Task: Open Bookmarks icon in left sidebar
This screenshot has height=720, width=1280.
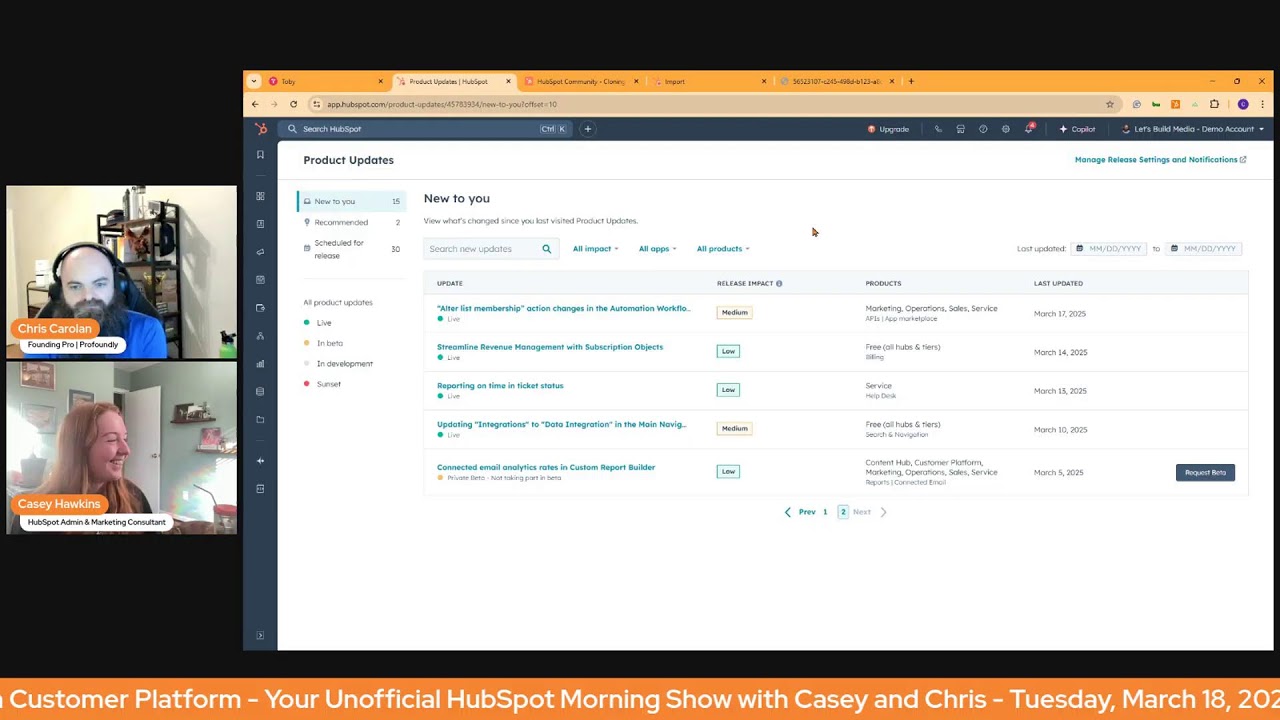Action: pyautogui.click(x=260, y=155)
